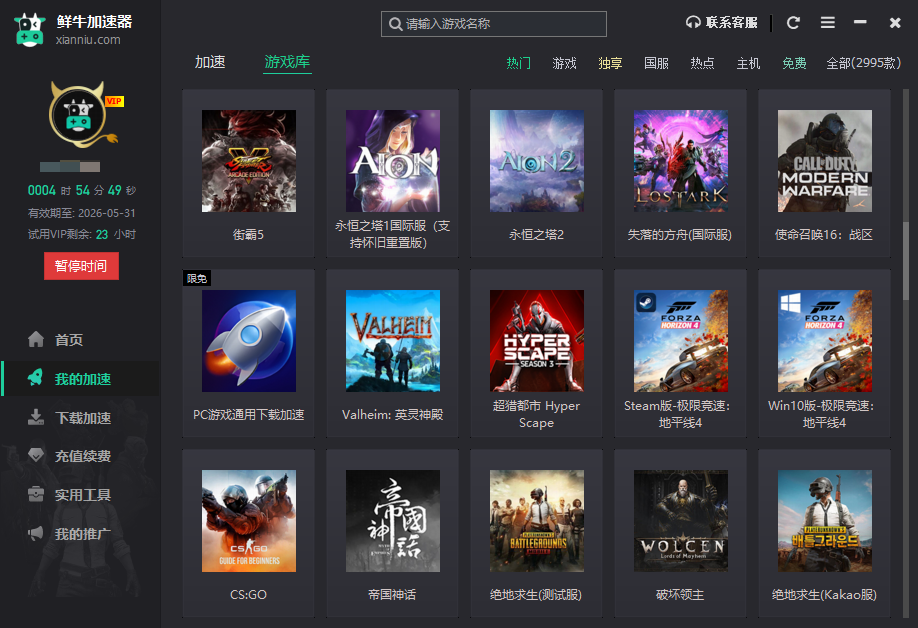The image size is (918, 628).
Task: Click the Valheim: 英灵神殿 title text
Action: (392, 414)
